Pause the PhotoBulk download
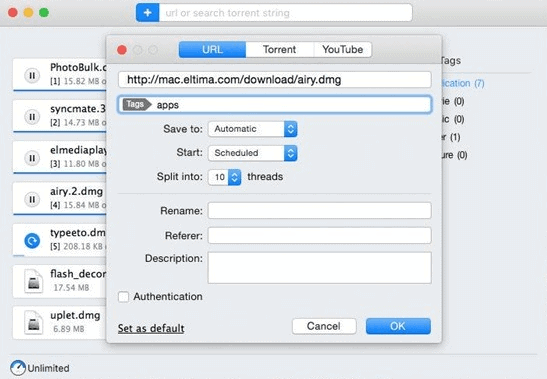Screen dimensions: 547x379 point(32,75)
